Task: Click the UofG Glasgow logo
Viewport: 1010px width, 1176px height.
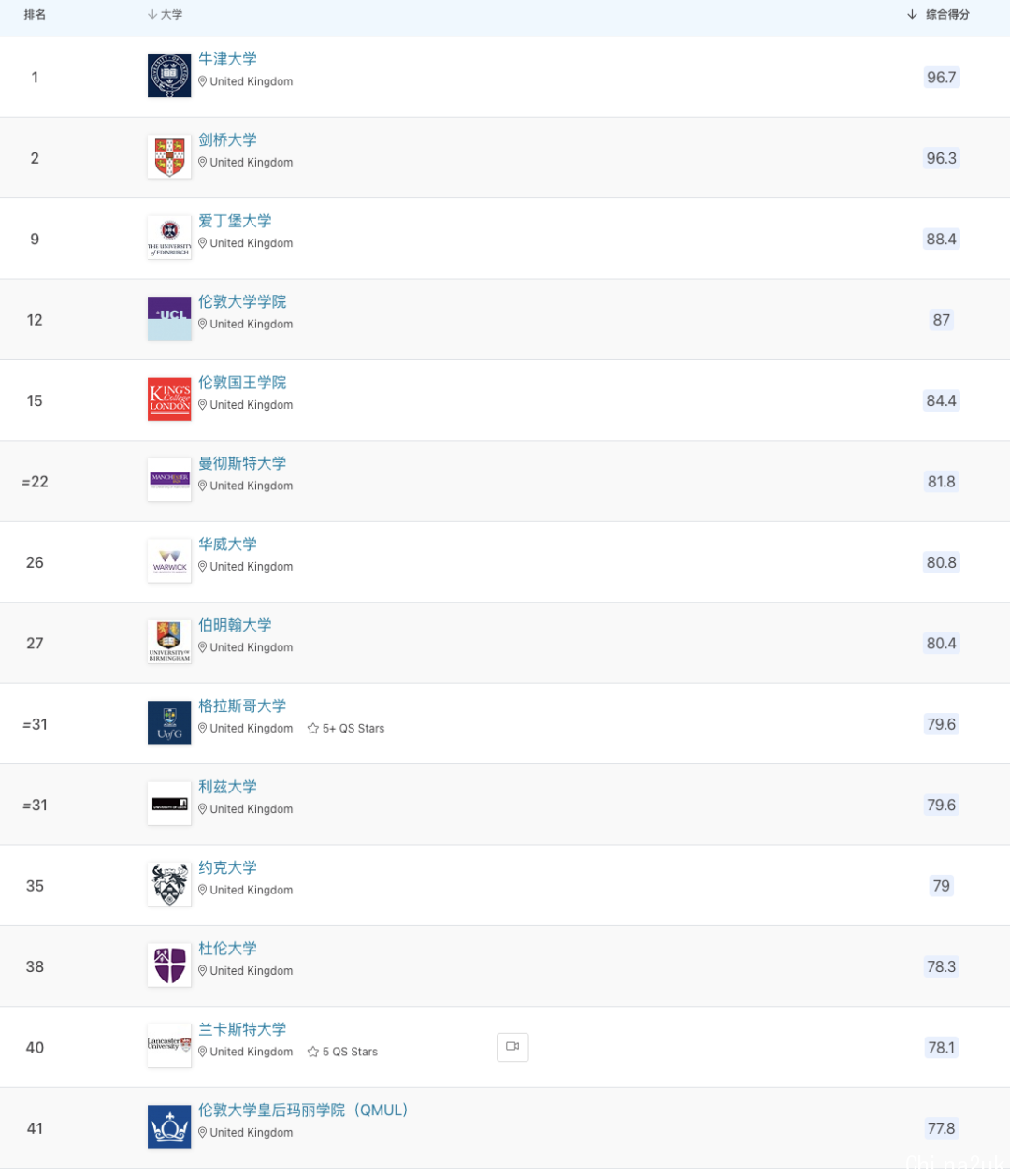Action: pyautogui.click(x=169, y=723)
